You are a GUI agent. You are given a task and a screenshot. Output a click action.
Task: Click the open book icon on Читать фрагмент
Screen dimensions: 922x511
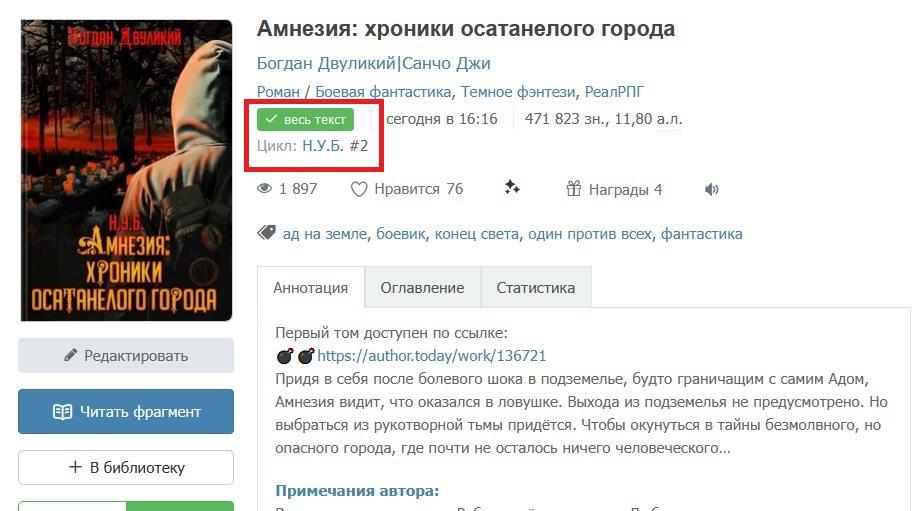click(x=62, y=412)
